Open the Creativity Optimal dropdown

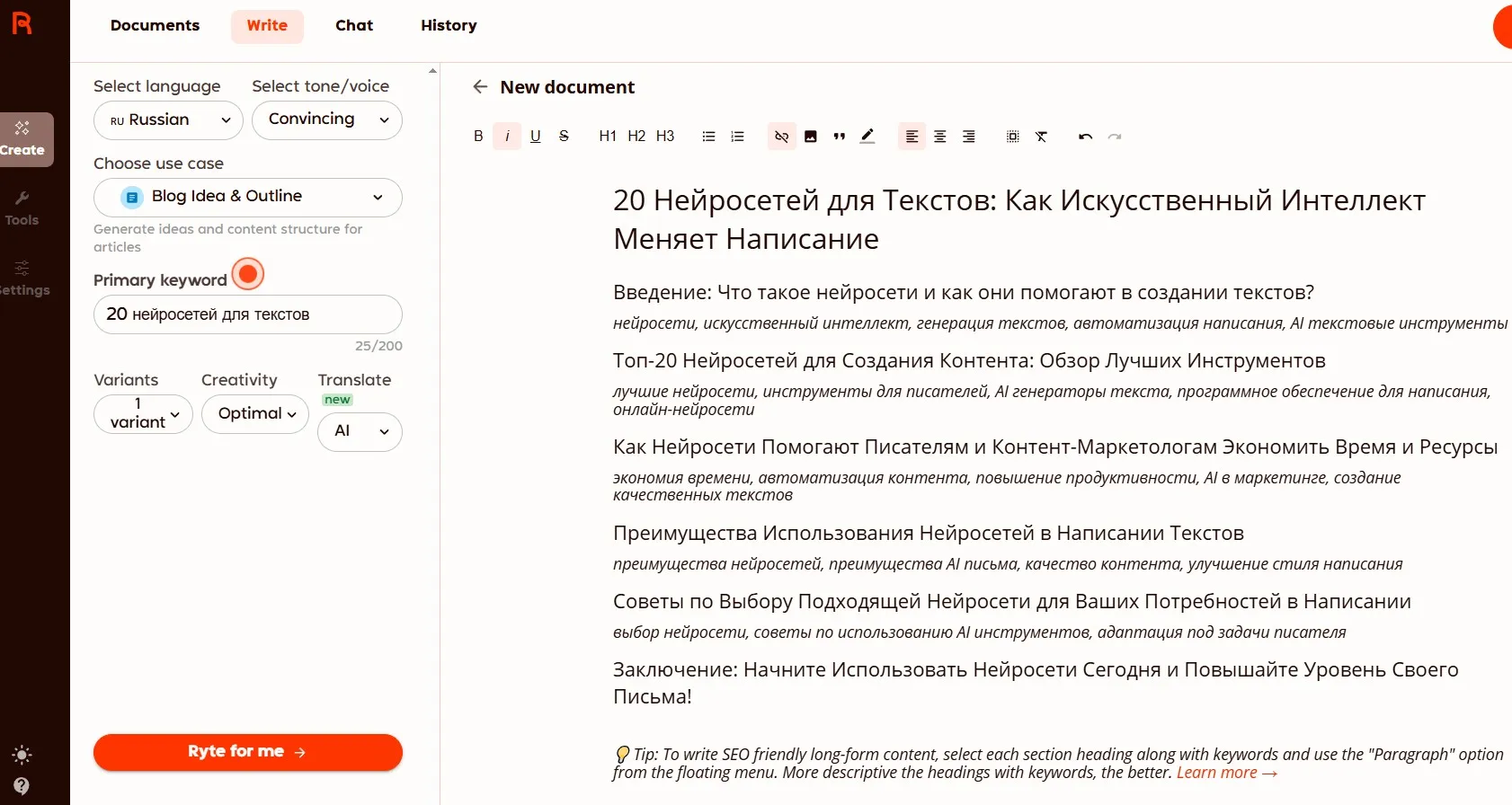(255, 414)
